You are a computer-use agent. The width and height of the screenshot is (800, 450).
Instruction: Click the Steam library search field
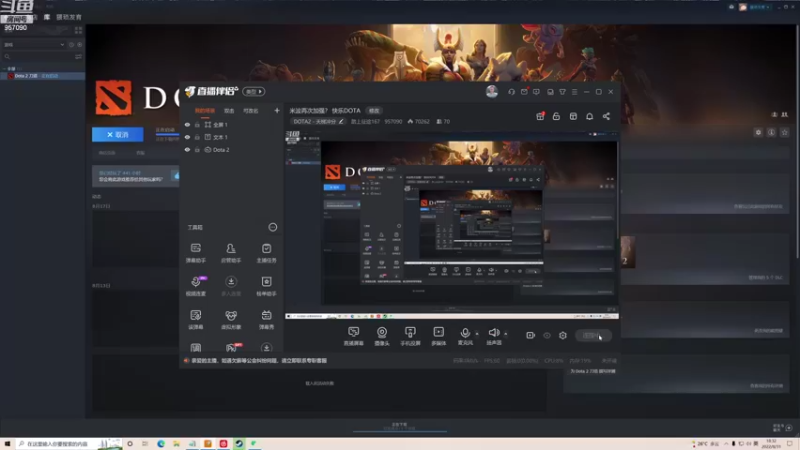click(38, 57)
